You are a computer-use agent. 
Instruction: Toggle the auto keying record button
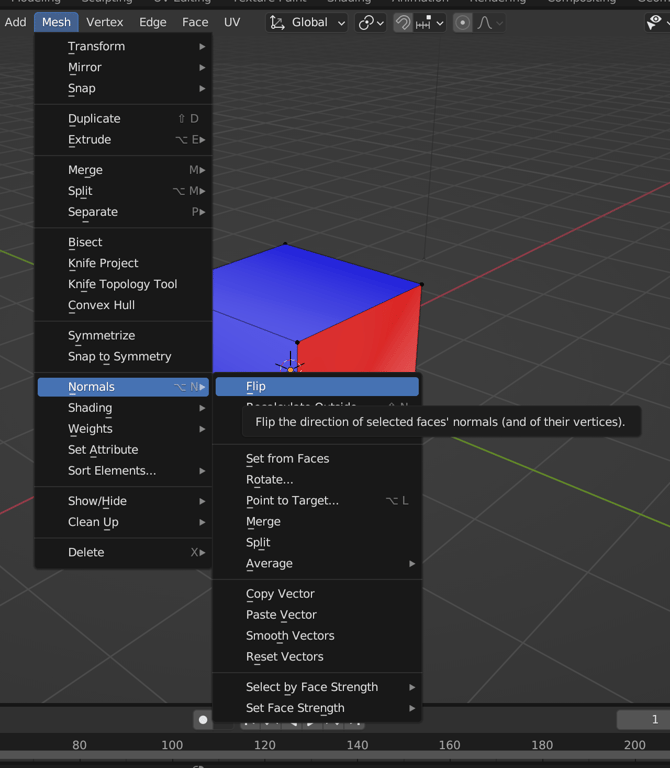click(x=203, y=719)
